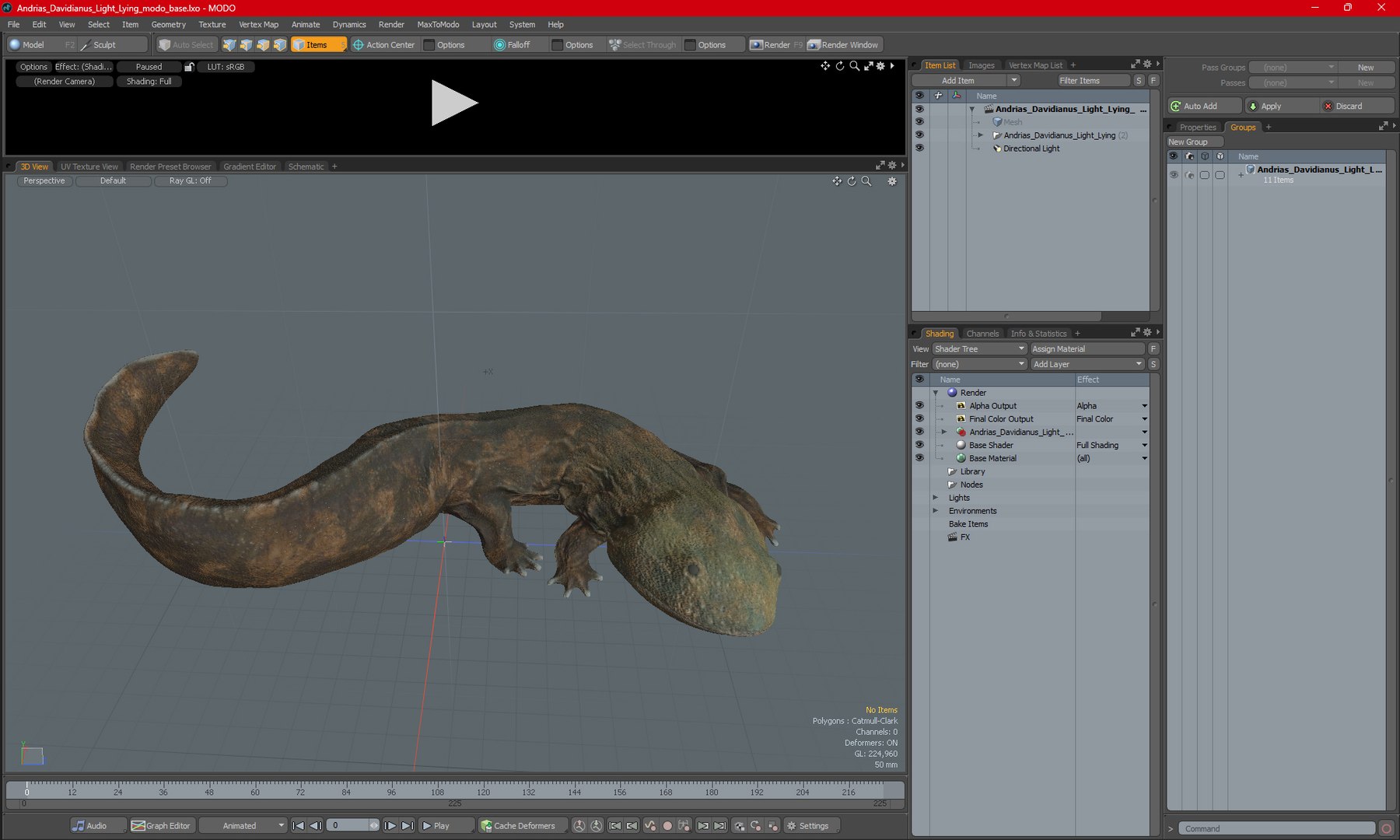
Task: Choose materials selection mode cube icon
Action: pyautogui.click(x=281, y=45)
